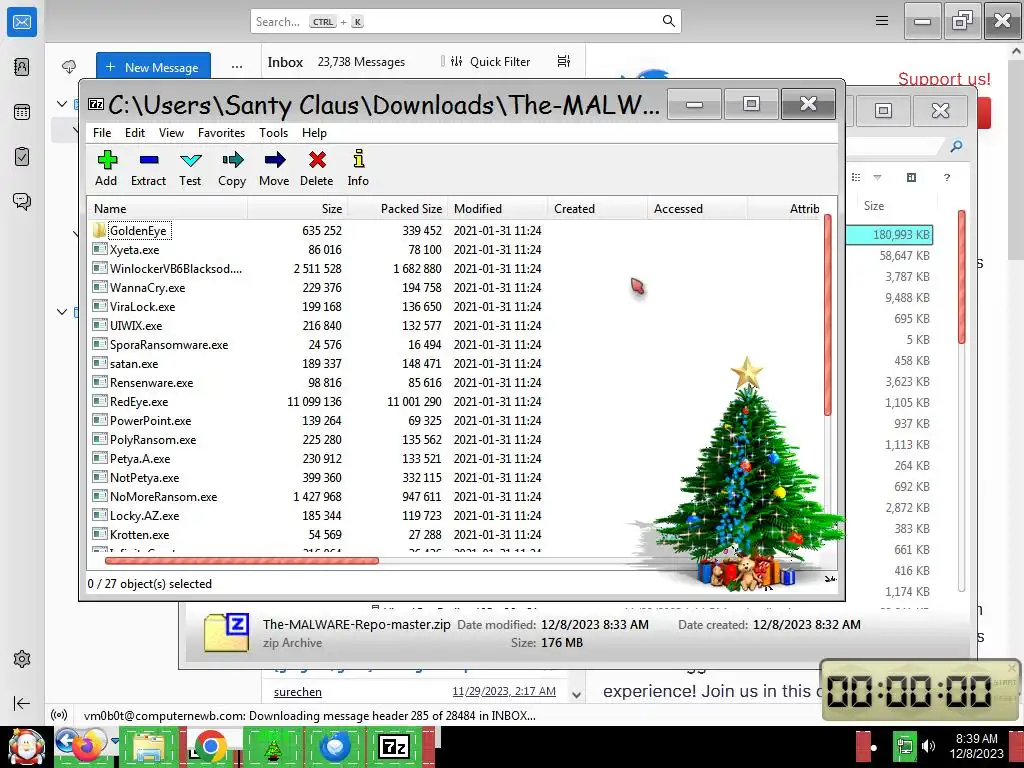This screenshot has height=768, width=1024.
Task: Select PowerPoint.exe entry
Action: click(151, 420)
